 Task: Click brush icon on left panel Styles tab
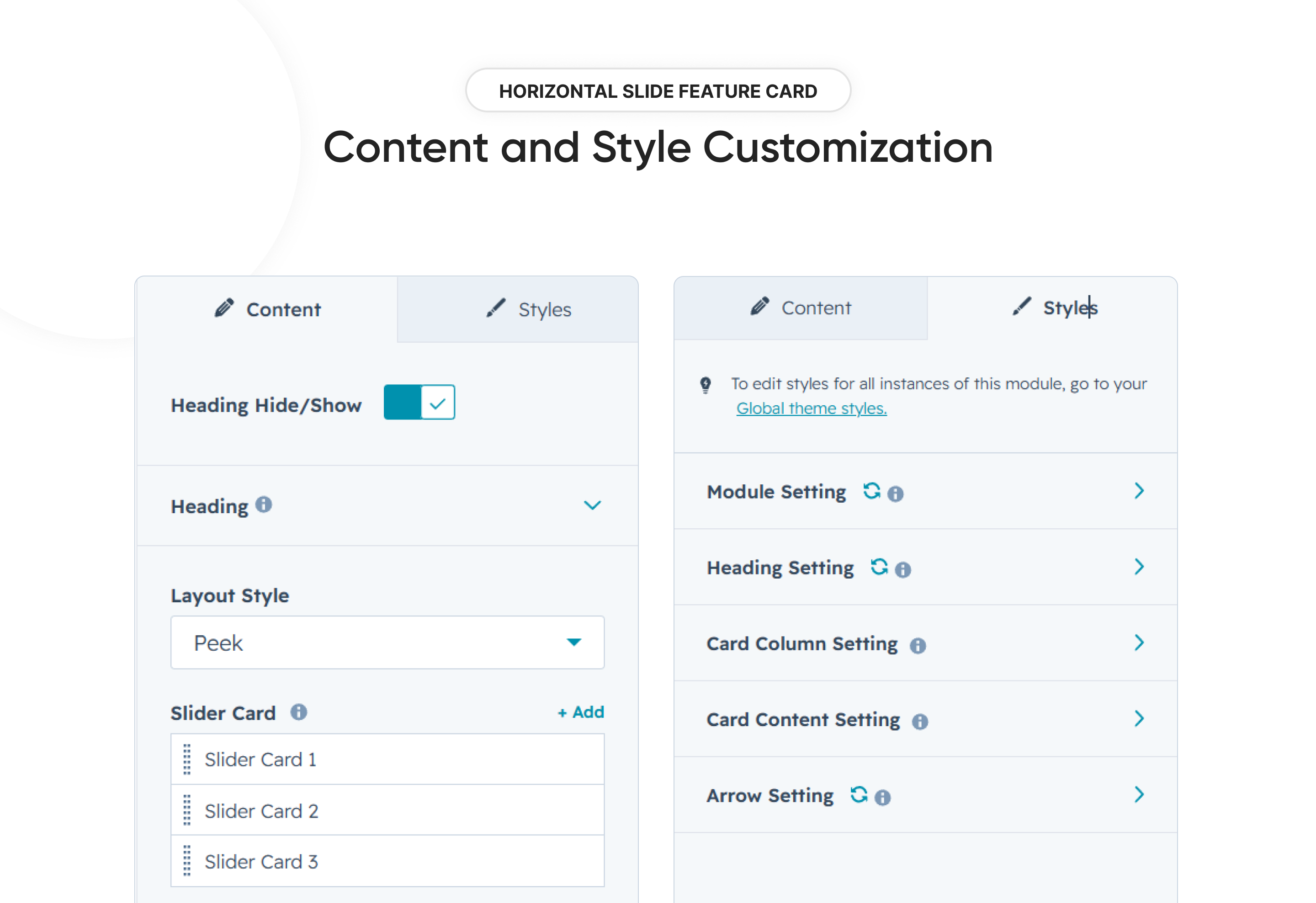[496, 308]
